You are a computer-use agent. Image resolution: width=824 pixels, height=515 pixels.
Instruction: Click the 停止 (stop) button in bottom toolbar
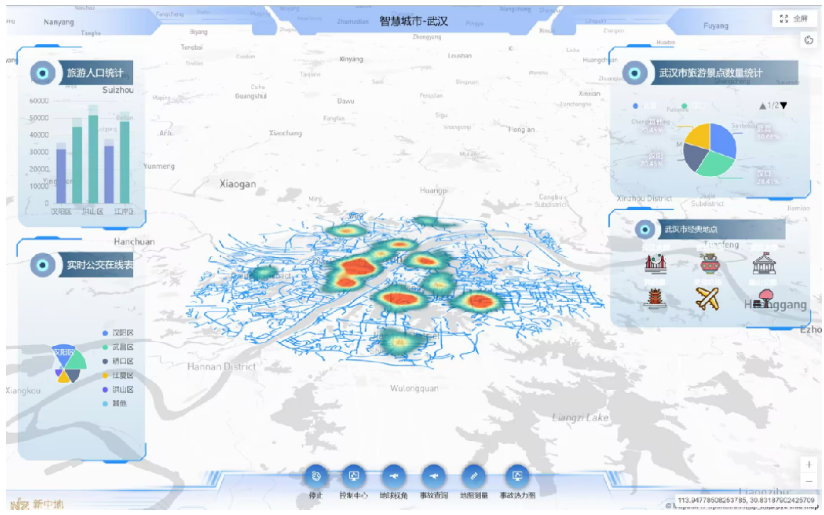coord(316,477)
